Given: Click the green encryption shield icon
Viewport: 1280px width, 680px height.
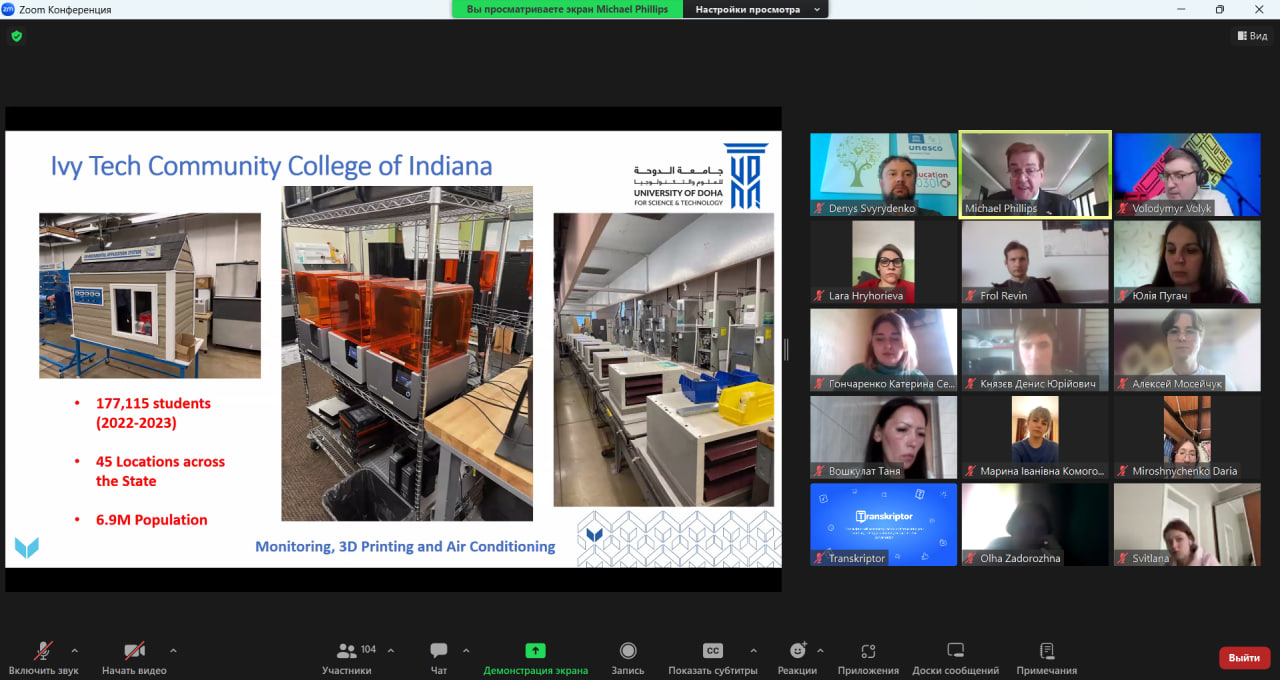Looking at the screenshot, I should click(x=16, y=36).
